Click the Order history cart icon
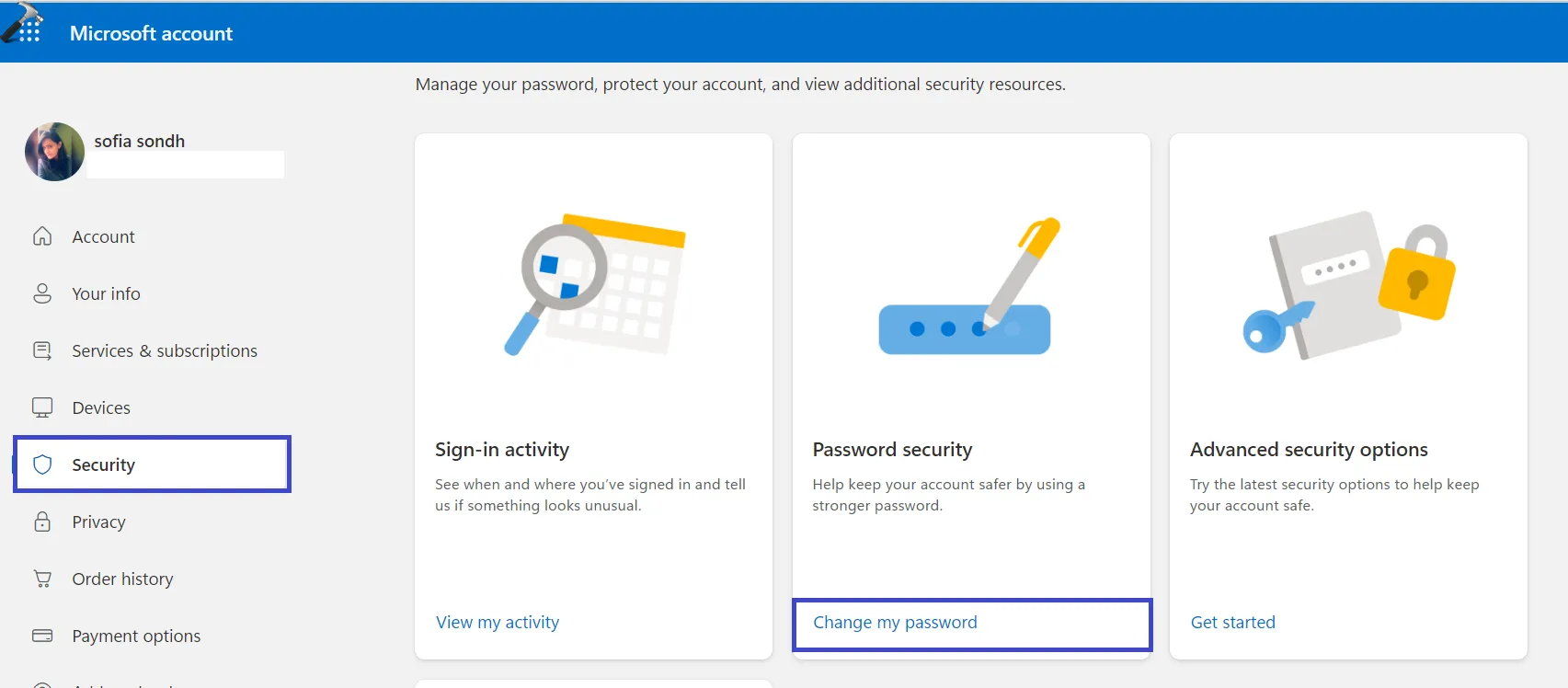 click(x=42, y=579)
